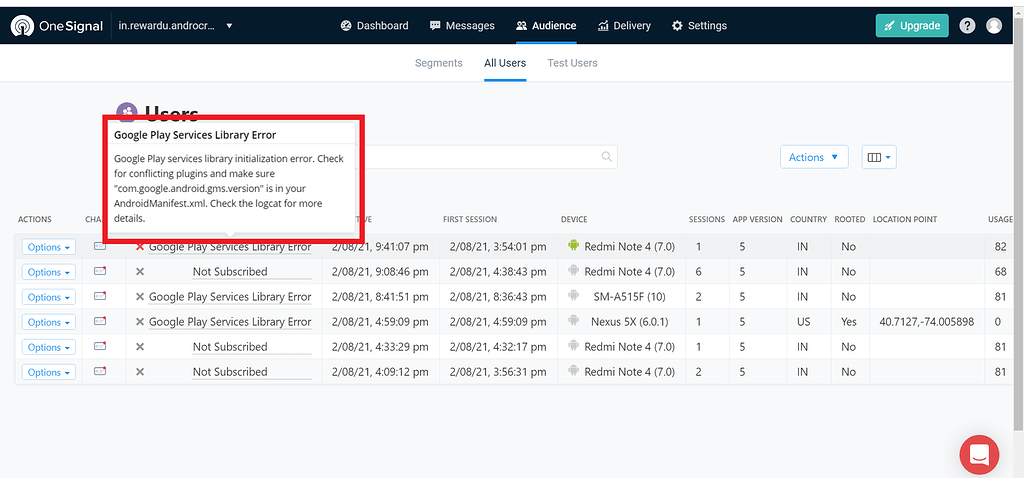Click the green Android icon in the first row
The width and height of the screenshot is (1024, 478).
(x=573, y=246)
